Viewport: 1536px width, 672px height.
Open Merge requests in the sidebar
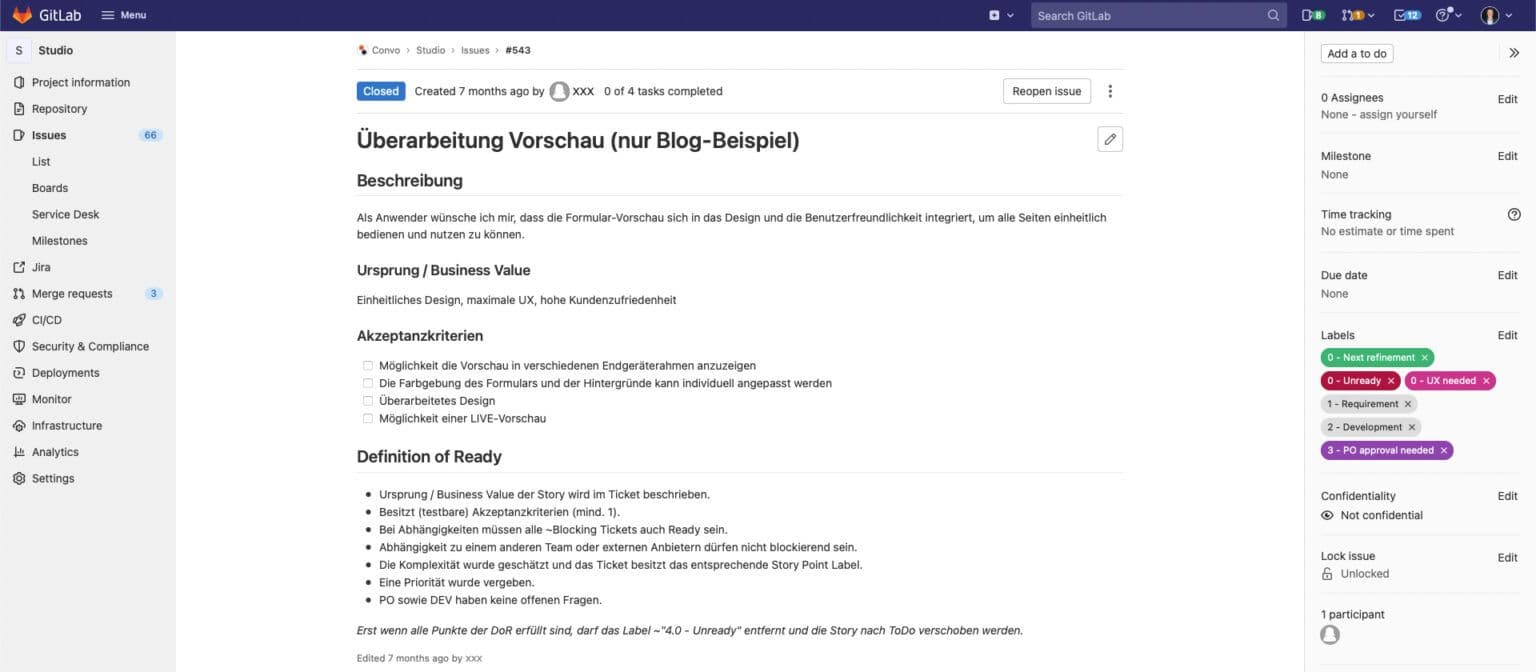(72, 294)
